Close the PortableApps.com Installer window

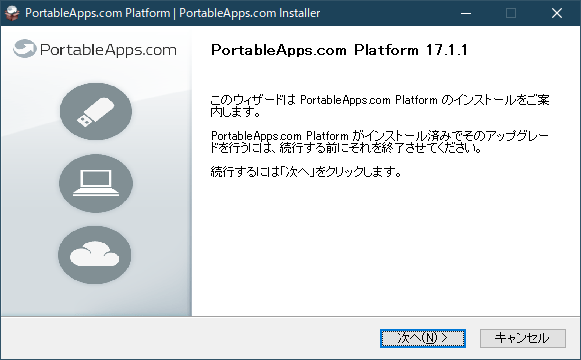pyautogui.click(x=557, y=13)
